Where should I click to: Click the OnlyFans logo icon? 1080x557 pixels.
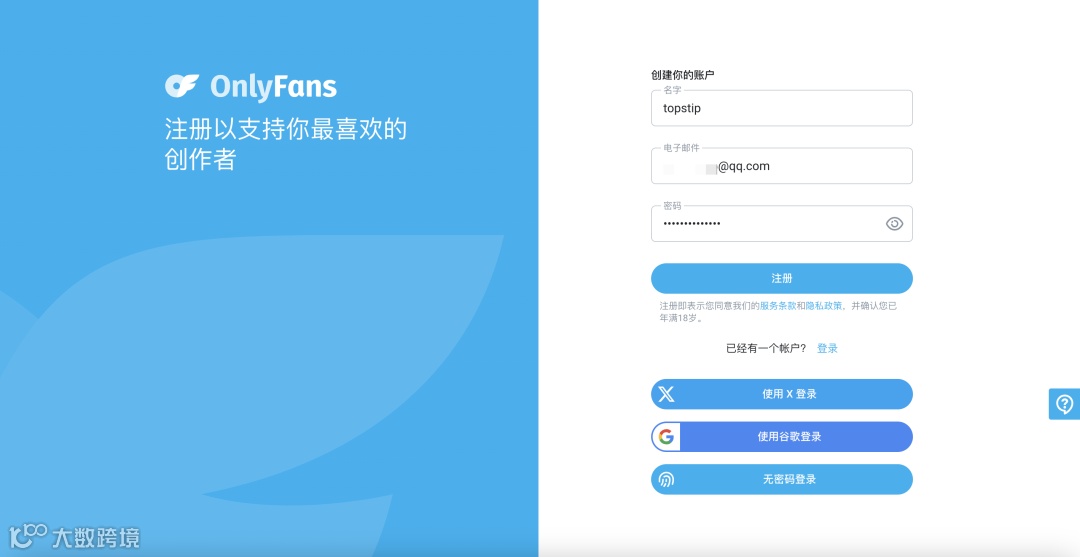[x=182, y=85]
